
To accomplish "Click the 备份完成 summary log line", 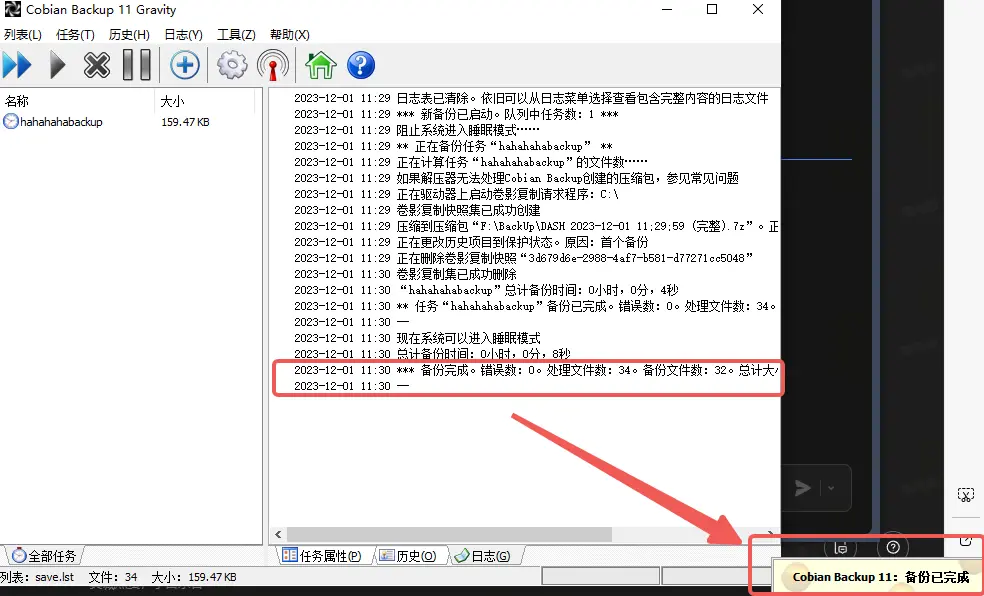I will 535,370.
